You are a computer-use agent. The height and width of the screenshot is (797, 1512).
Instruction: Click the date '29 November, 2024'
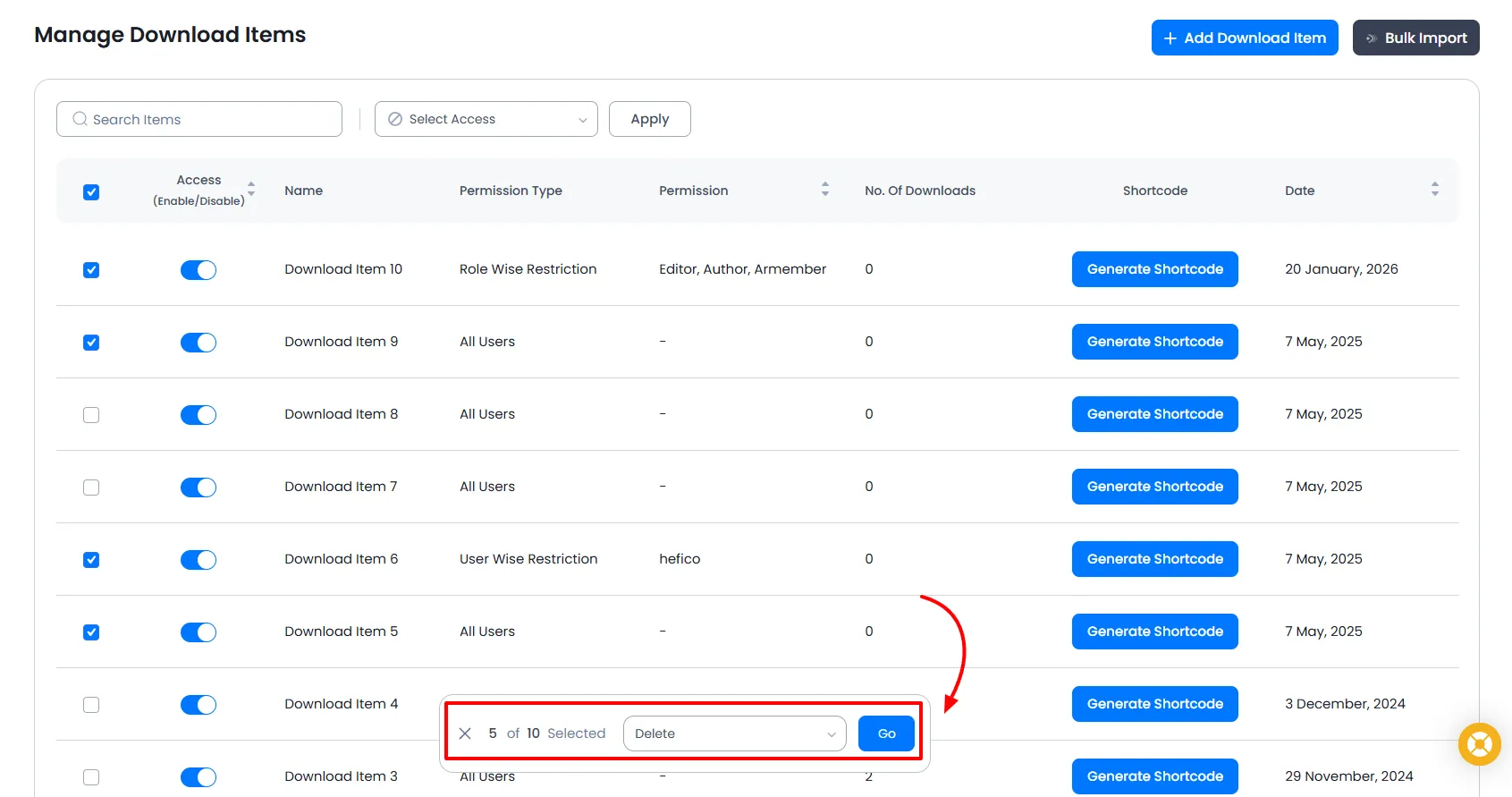tap(1349, 776)
